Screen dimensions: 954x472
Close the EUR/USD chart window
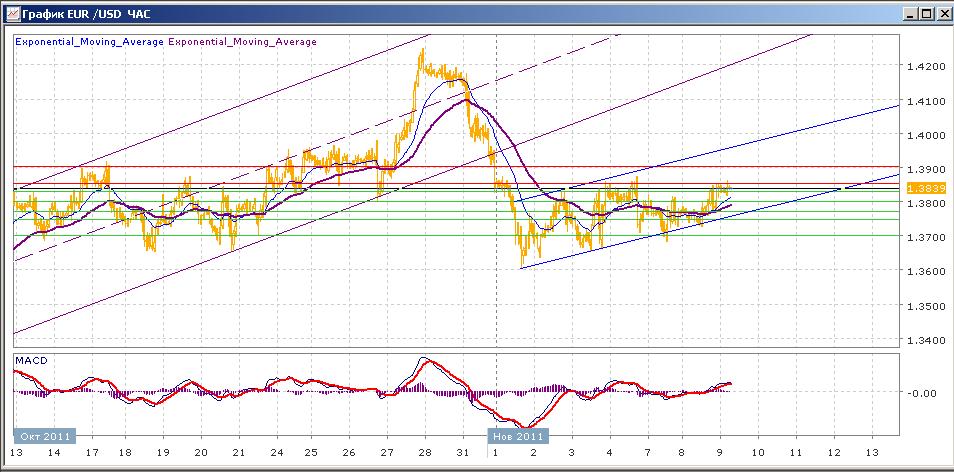(942, 12)
